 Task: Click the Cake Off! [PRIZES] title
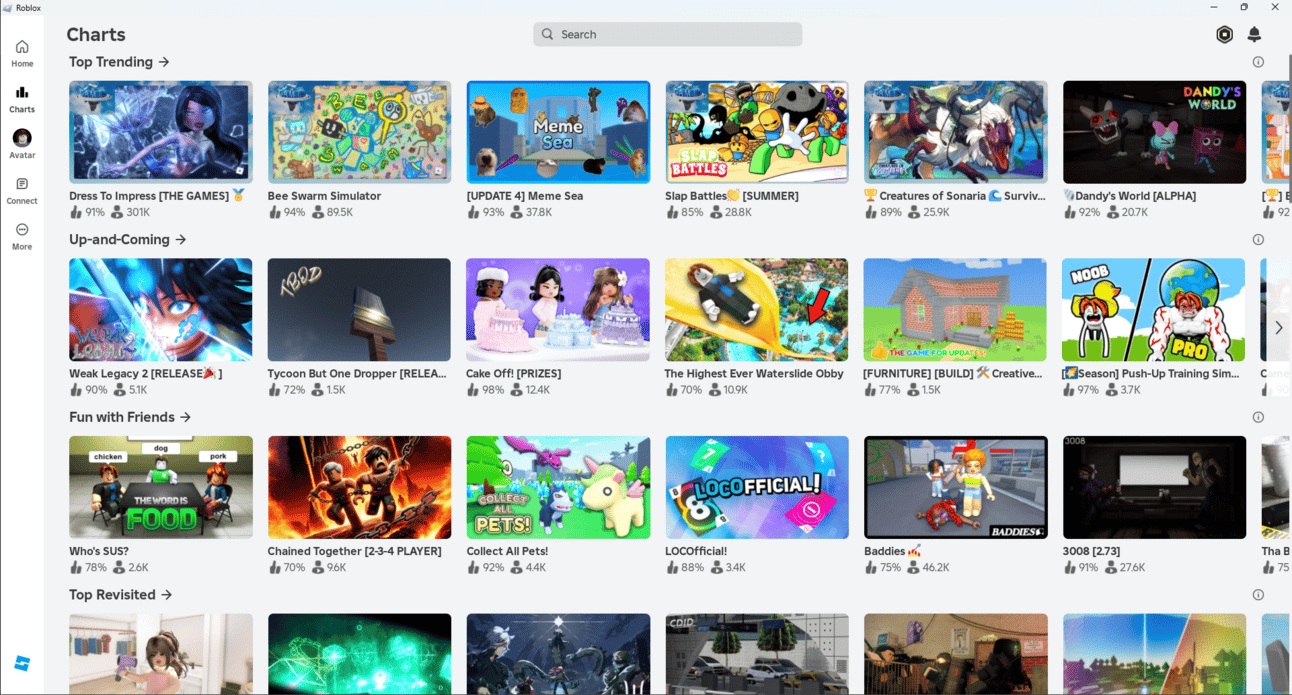(514, 374)
